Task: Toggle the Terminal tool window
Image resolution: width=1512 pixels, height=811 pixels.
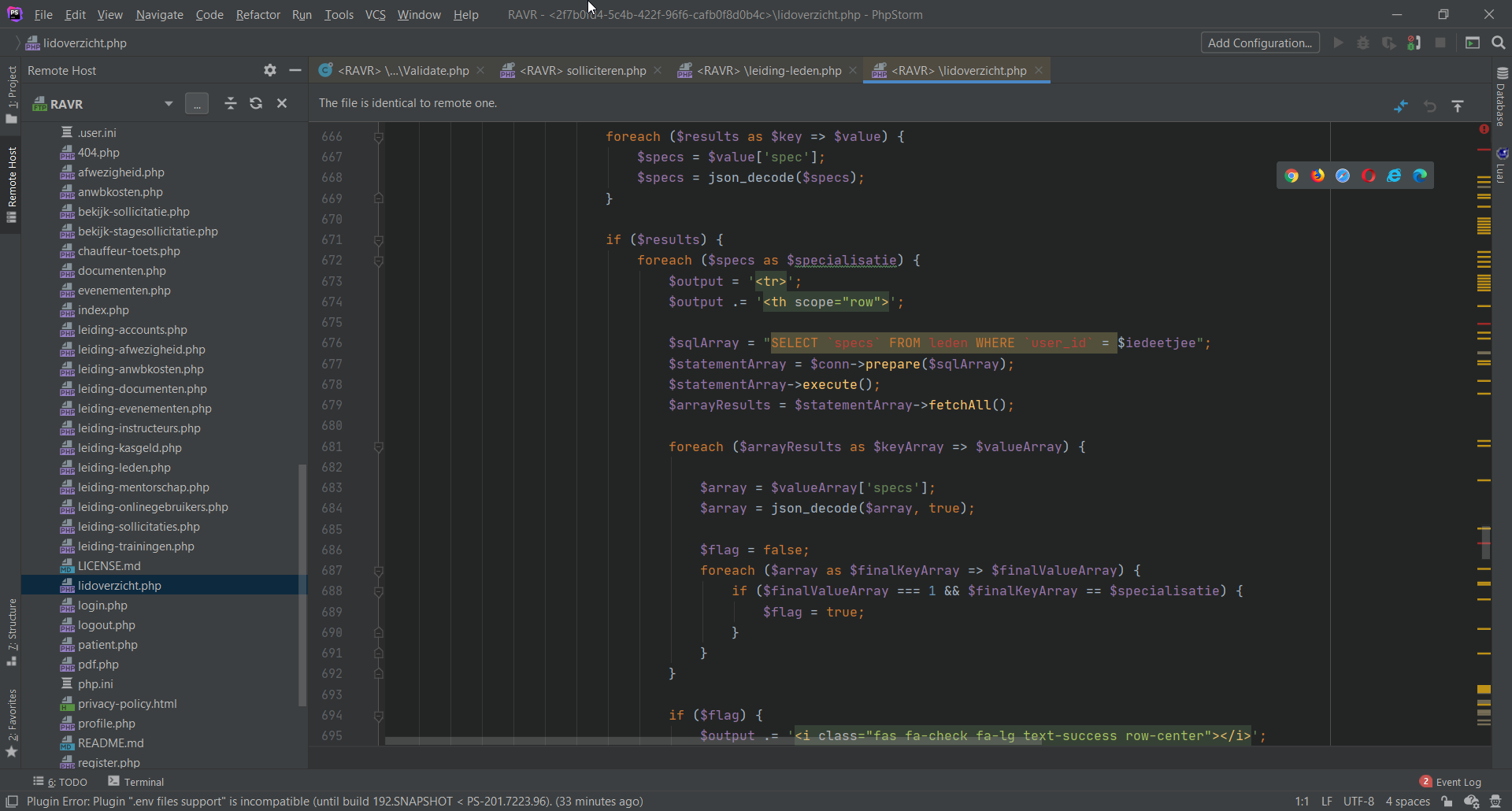Action: point(136,782)
